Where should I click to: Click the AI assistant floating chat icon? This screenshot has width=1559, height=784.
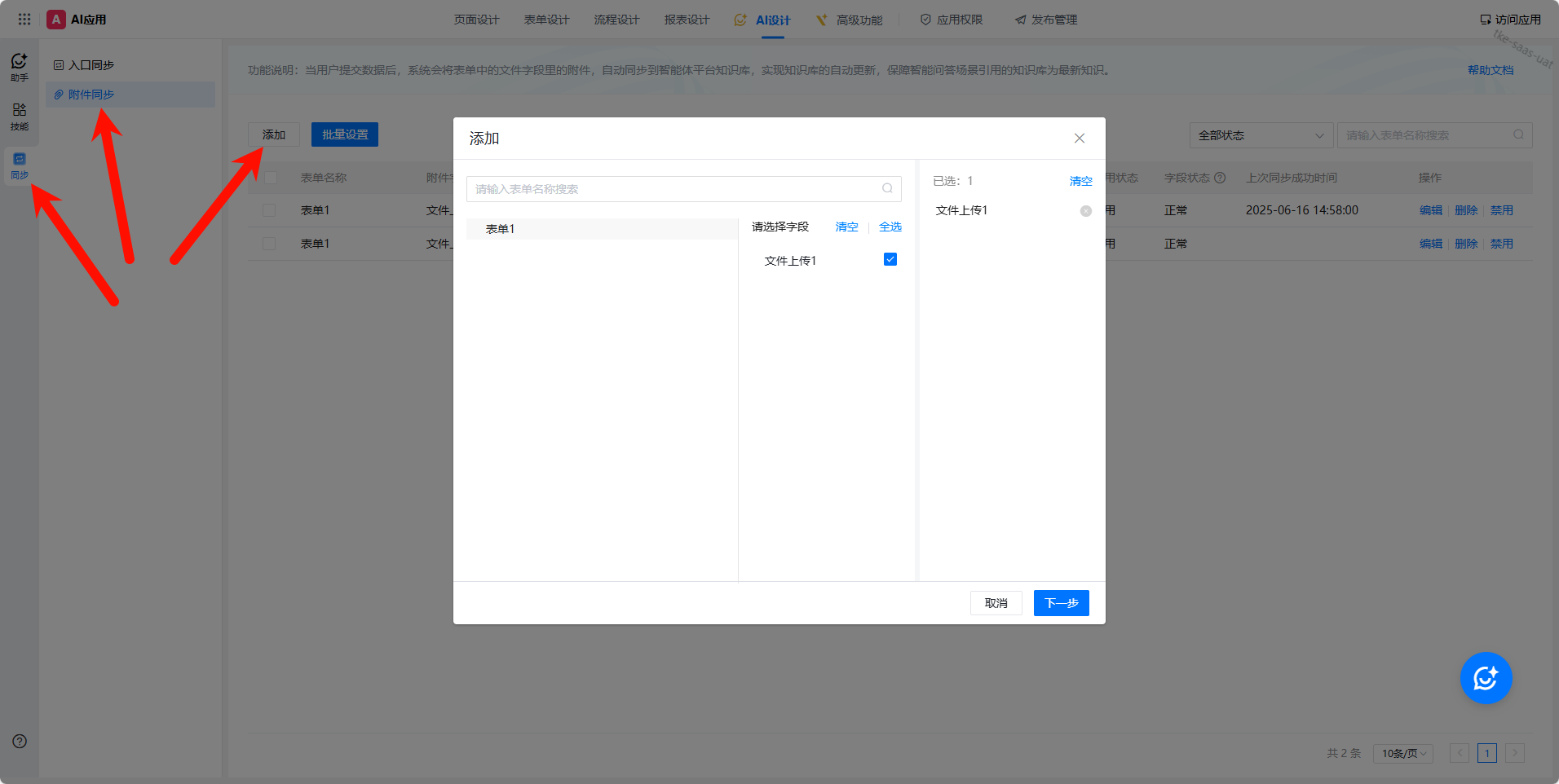(x=1486, y=678)
